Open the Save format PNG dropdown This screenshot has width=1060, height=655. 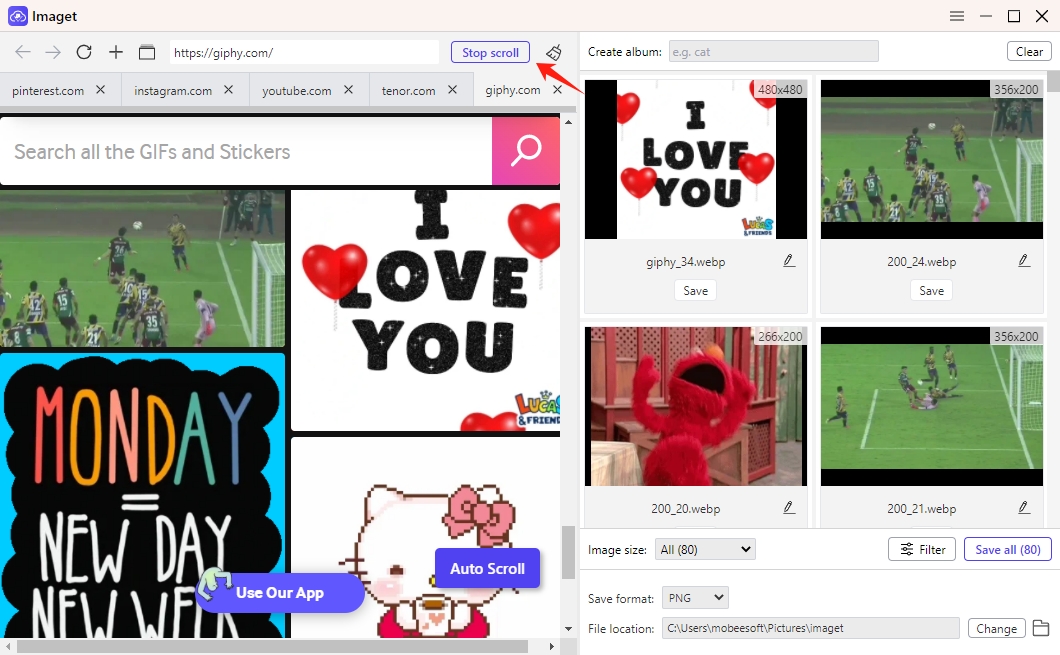(x=695, y=598)
